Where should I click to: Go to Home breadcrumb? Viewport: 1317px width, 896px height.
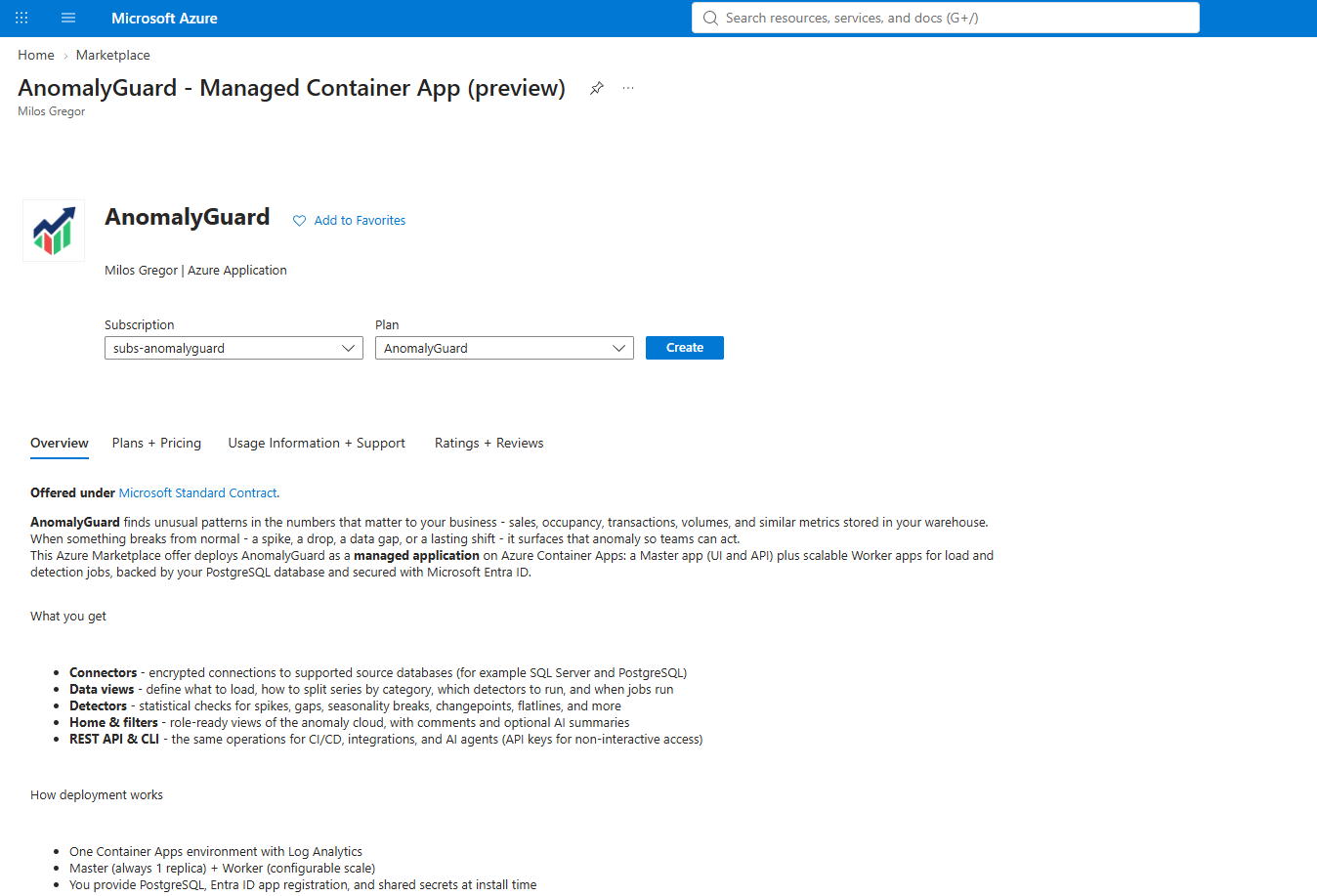[x=36, y=55]
